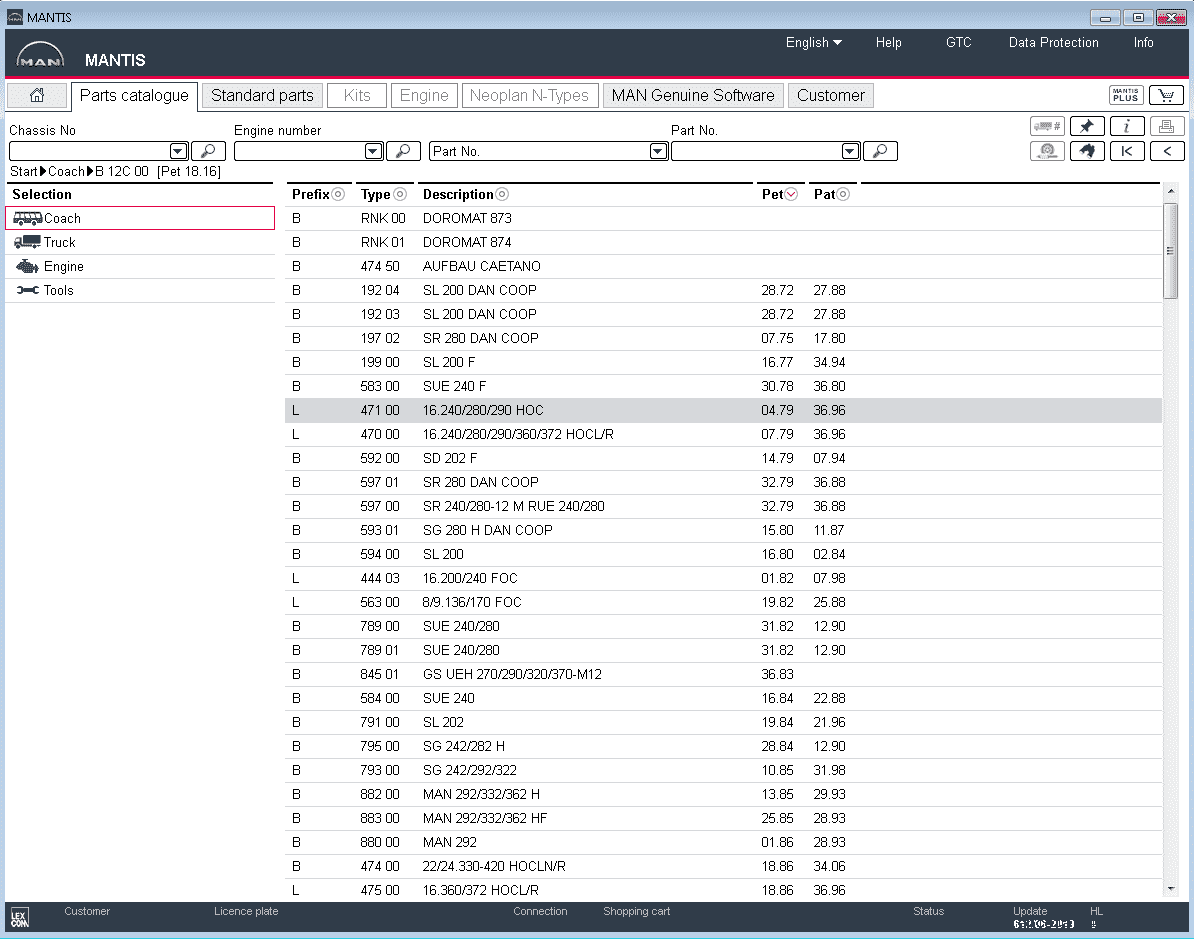
Task: Toggle sort on the Type column
Action: (400, 194)
